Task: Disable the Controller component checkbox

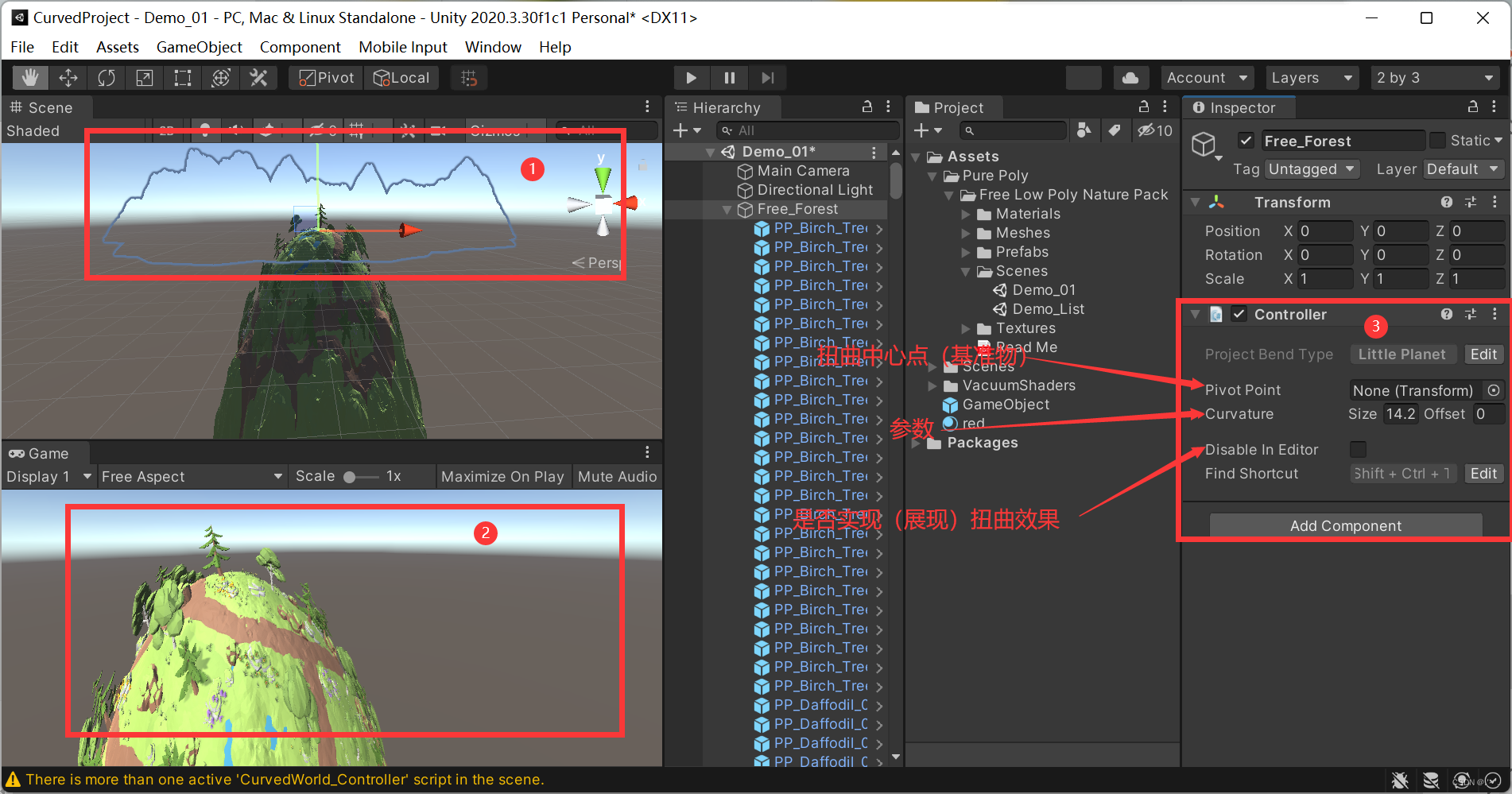Action: click(1239, 314)
